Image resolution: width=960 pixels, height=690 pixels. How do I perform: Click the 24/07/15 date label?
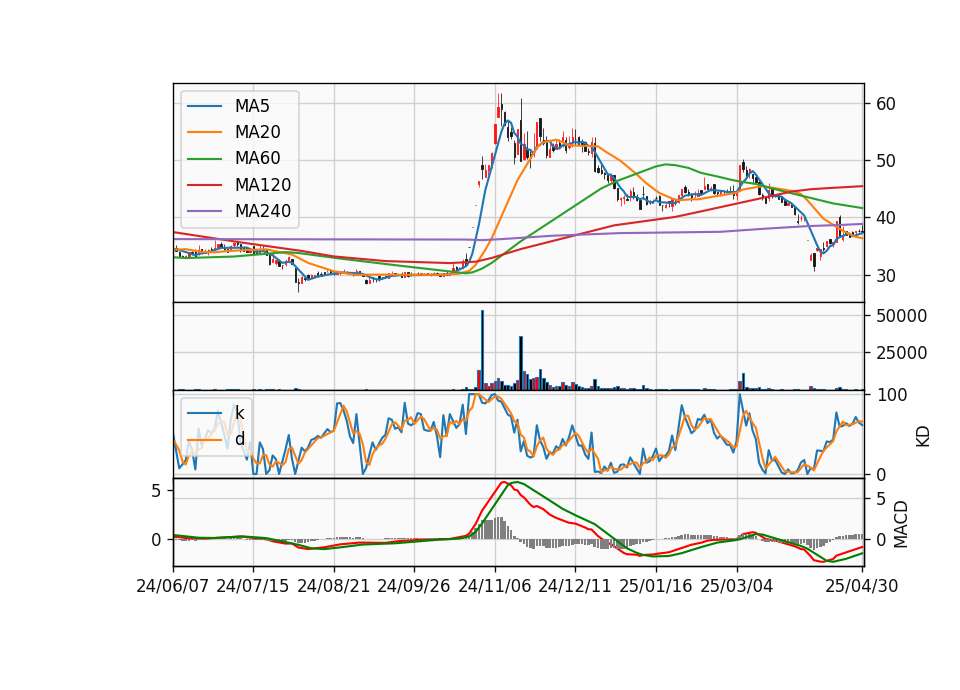253,586
